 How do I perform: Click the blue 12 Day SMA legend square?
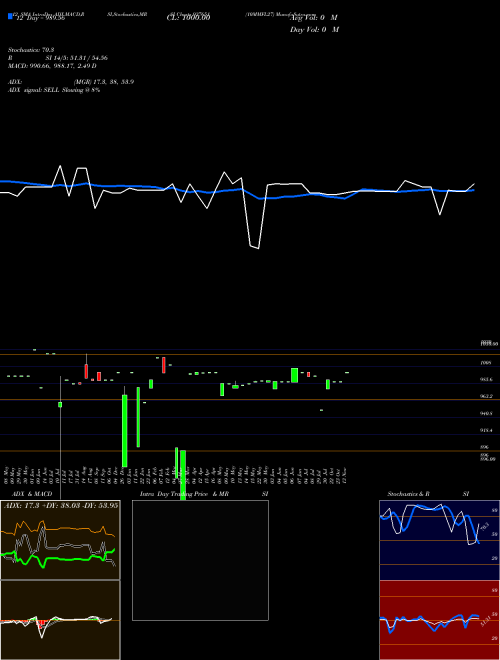pyautogui.click(x=10, y=17)
